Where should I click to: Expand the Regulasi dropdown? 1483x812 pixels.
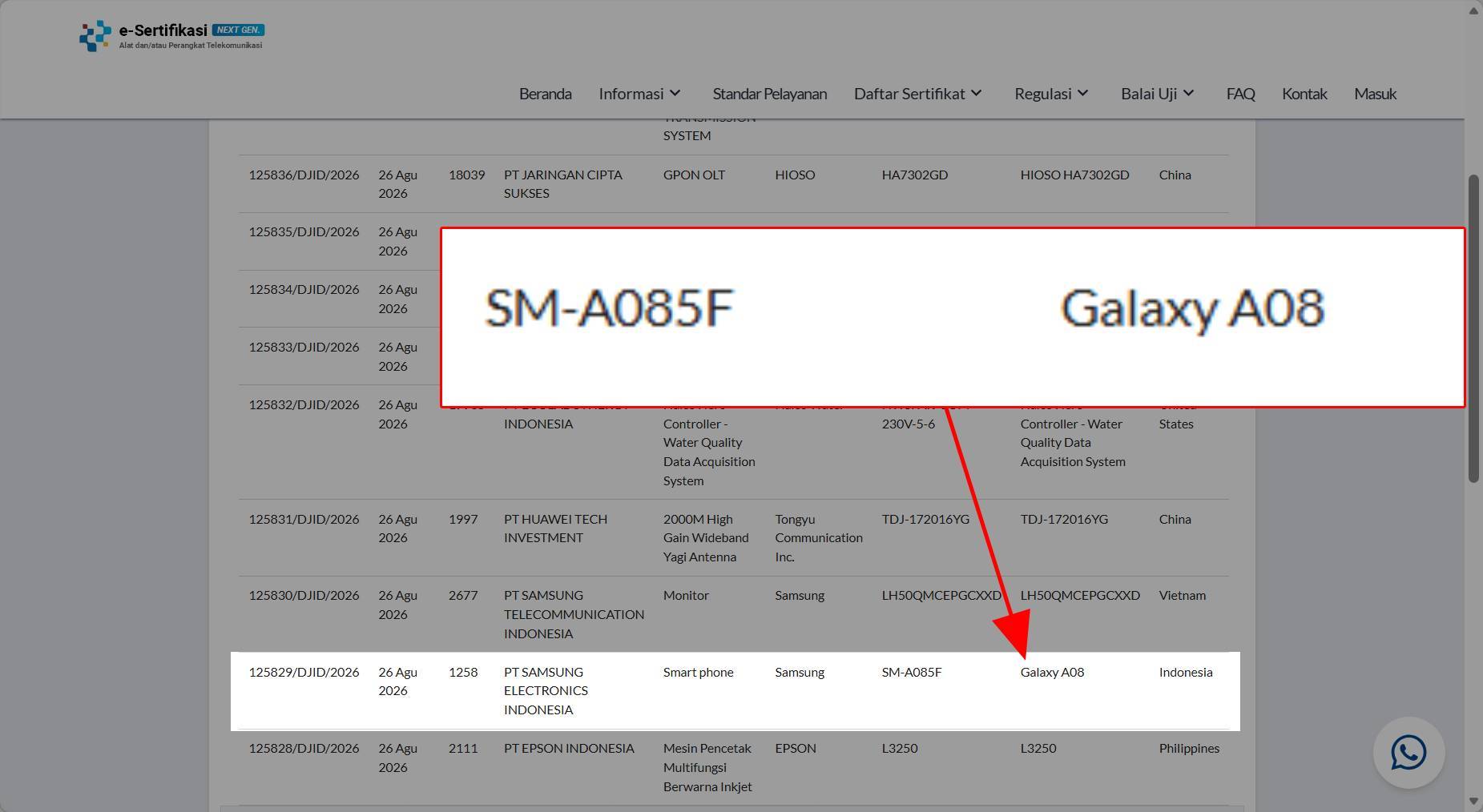1051,94
